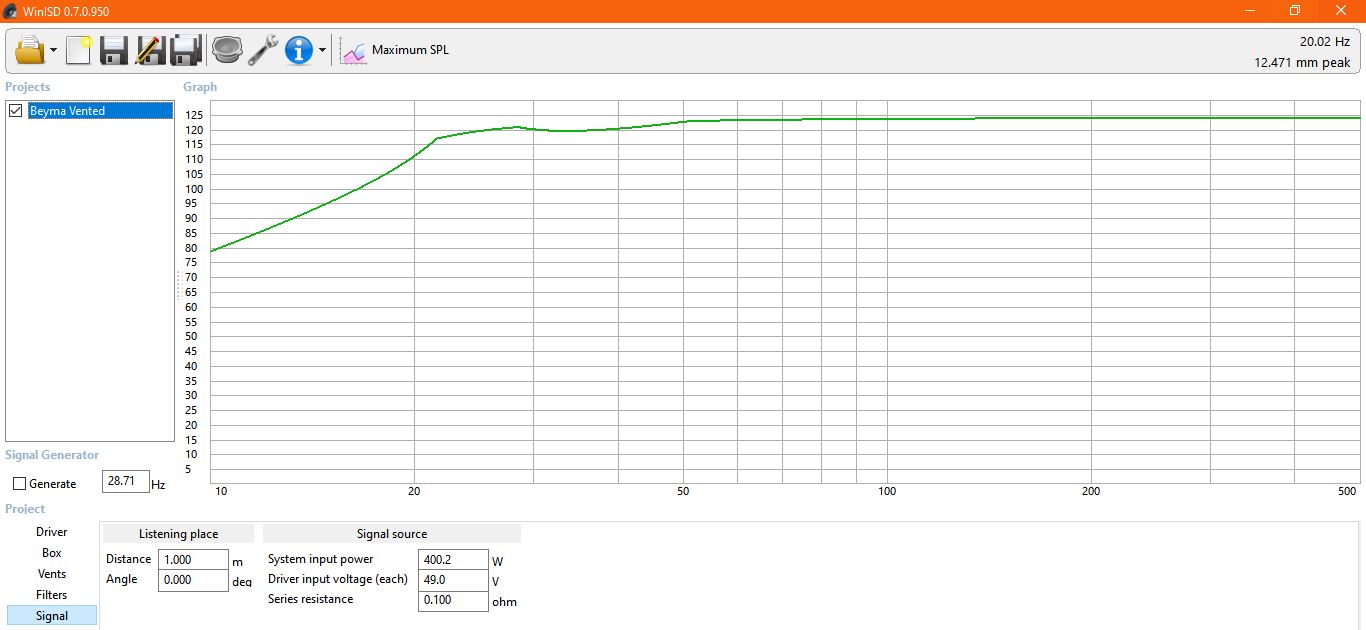Open options wrench icon
Image resolution: width=1366 pixels, height=630 pixels.
(263, 50)
